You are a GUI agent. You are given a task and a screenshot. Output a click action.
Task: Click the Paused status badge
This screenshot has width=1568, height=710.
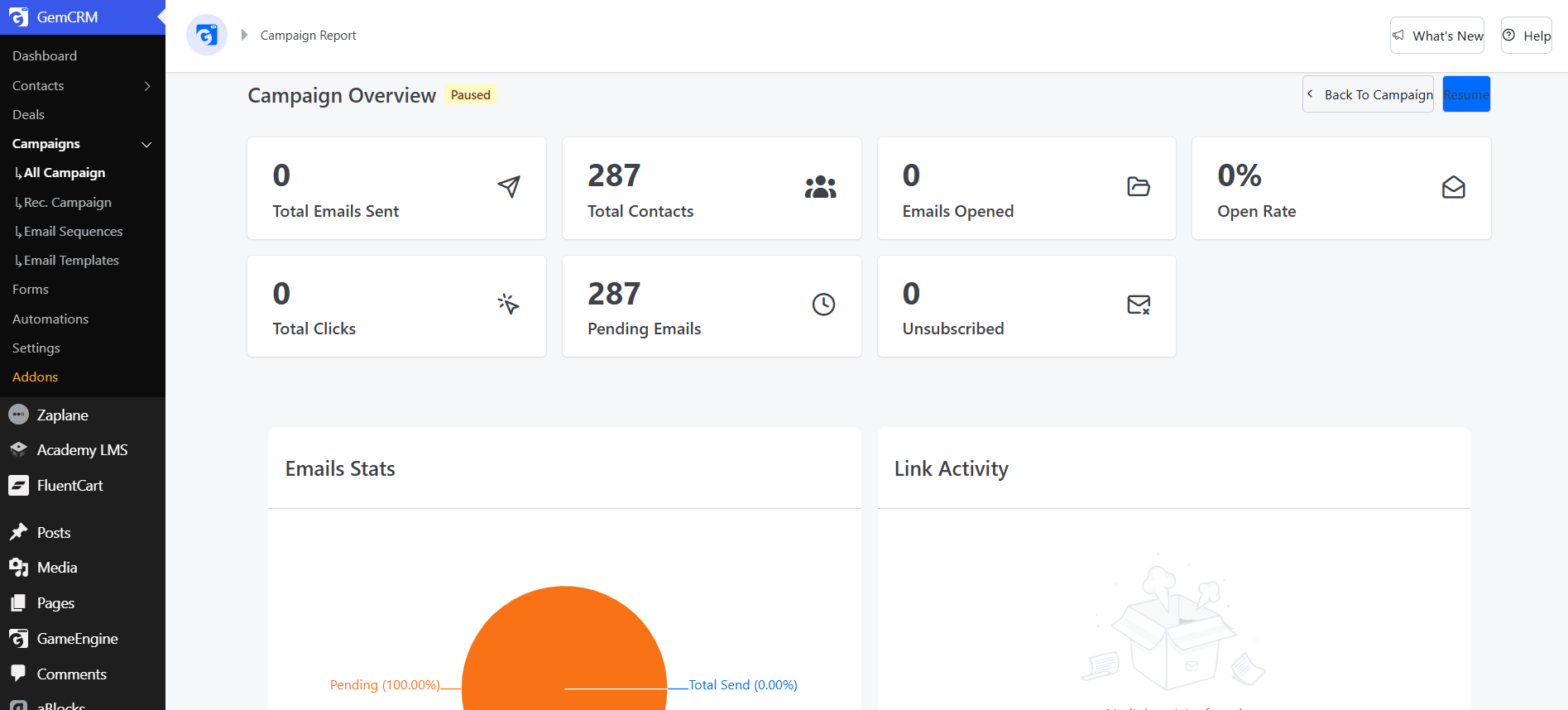[x=471, y=94]
